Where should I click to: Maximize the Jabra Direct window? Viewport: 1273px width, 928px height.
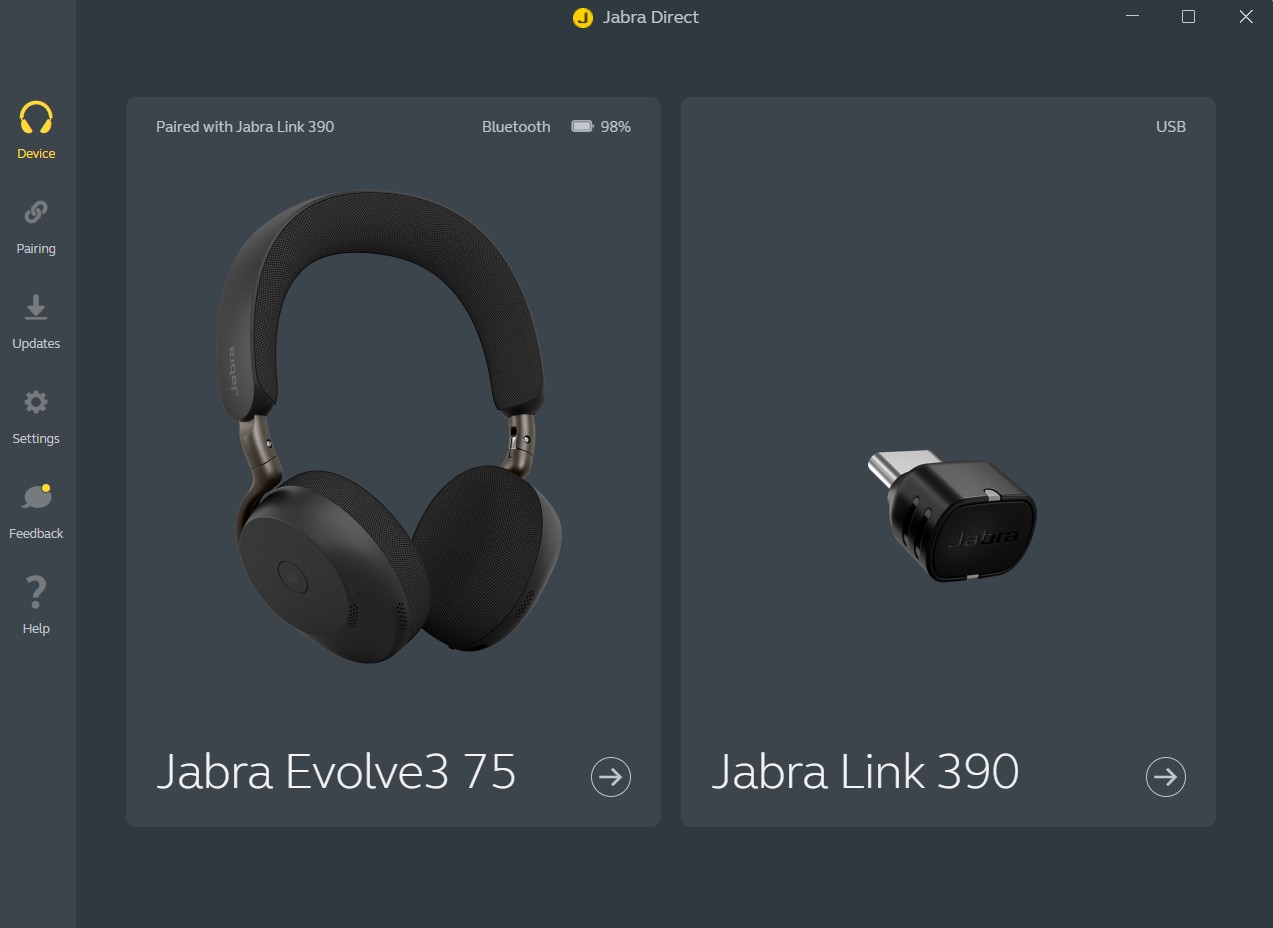tap(1188, 17)
